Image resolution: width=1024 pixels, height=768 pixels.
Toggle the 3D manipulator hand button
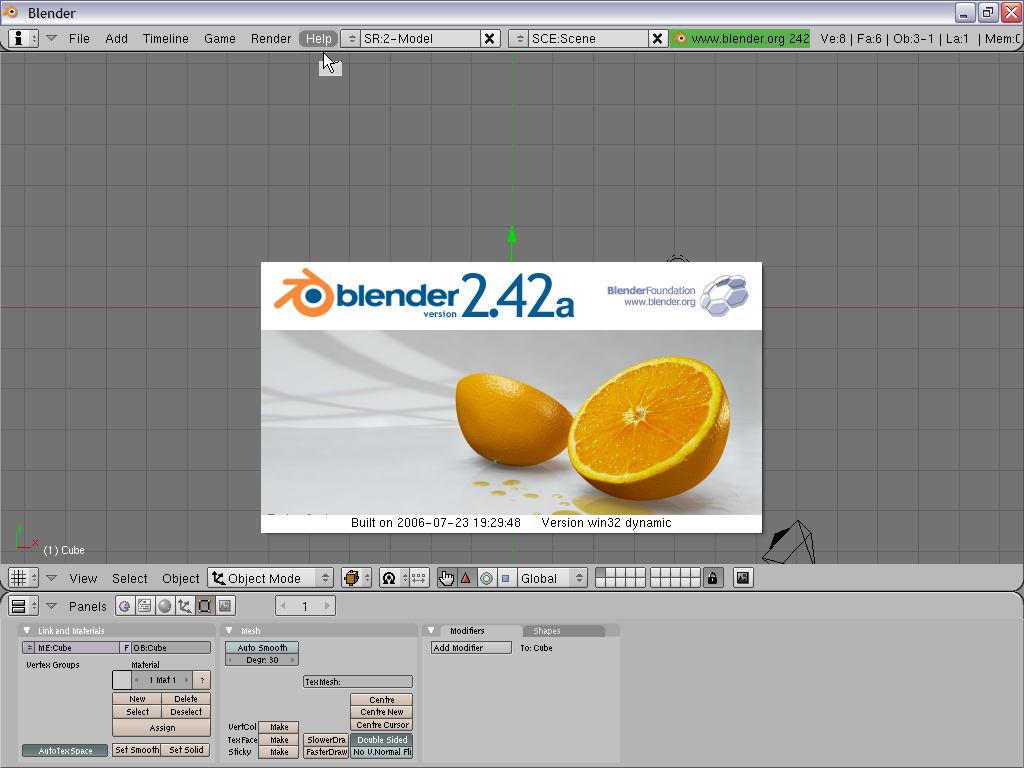[446, 578]
